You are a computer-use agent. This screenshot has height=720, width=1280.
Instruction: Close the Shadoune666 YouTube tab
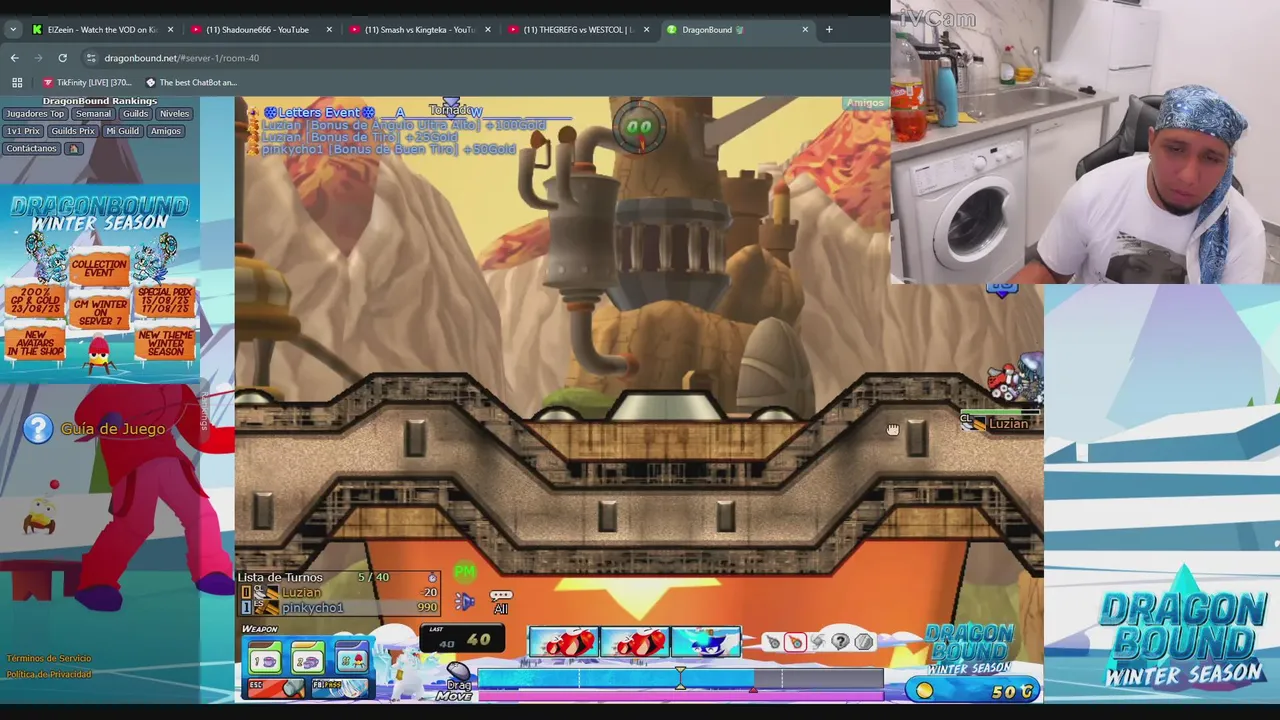tap(328, 29)
